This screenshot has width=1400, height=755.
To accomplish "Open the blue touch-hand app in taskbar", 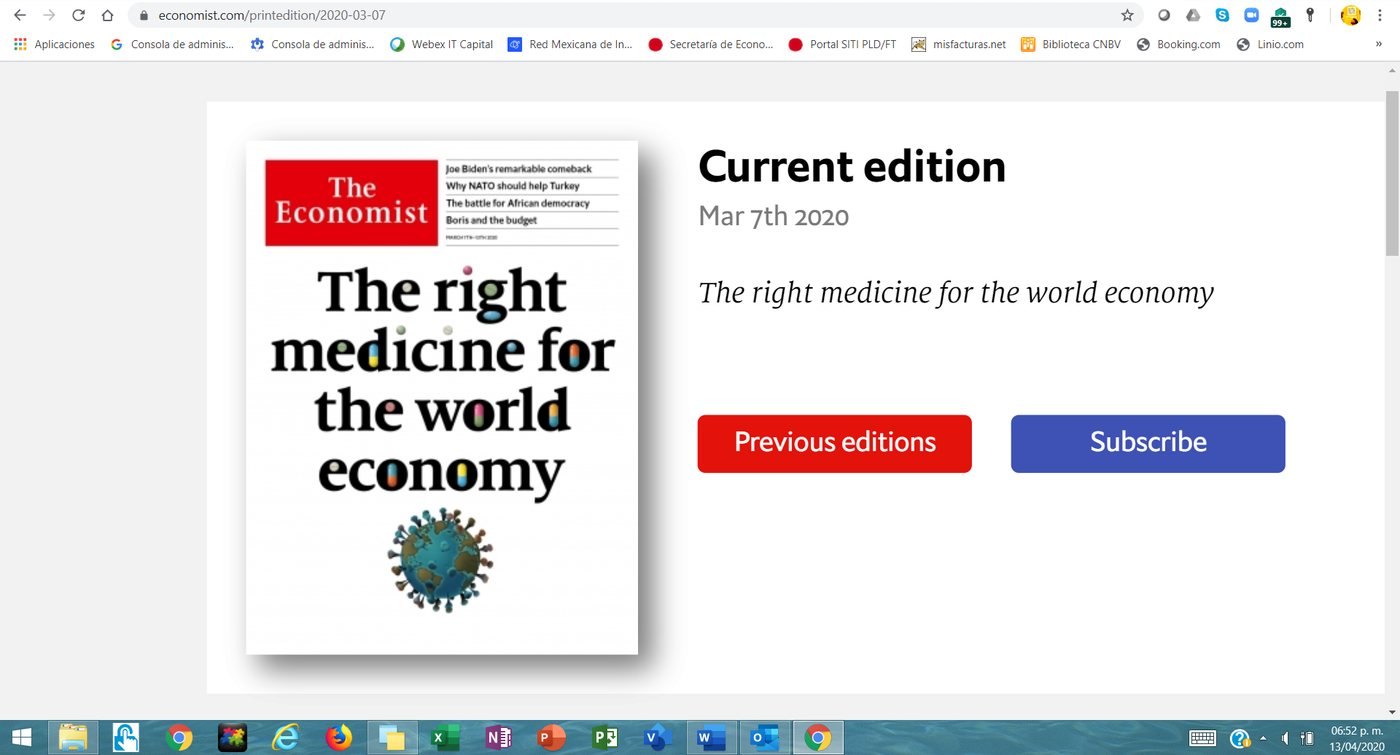I will 126,738.
